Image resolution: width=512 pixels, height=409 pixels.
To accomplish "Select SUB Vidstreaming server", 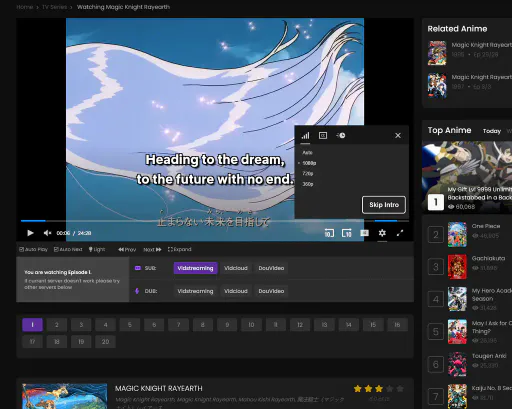I will point(195,268).
